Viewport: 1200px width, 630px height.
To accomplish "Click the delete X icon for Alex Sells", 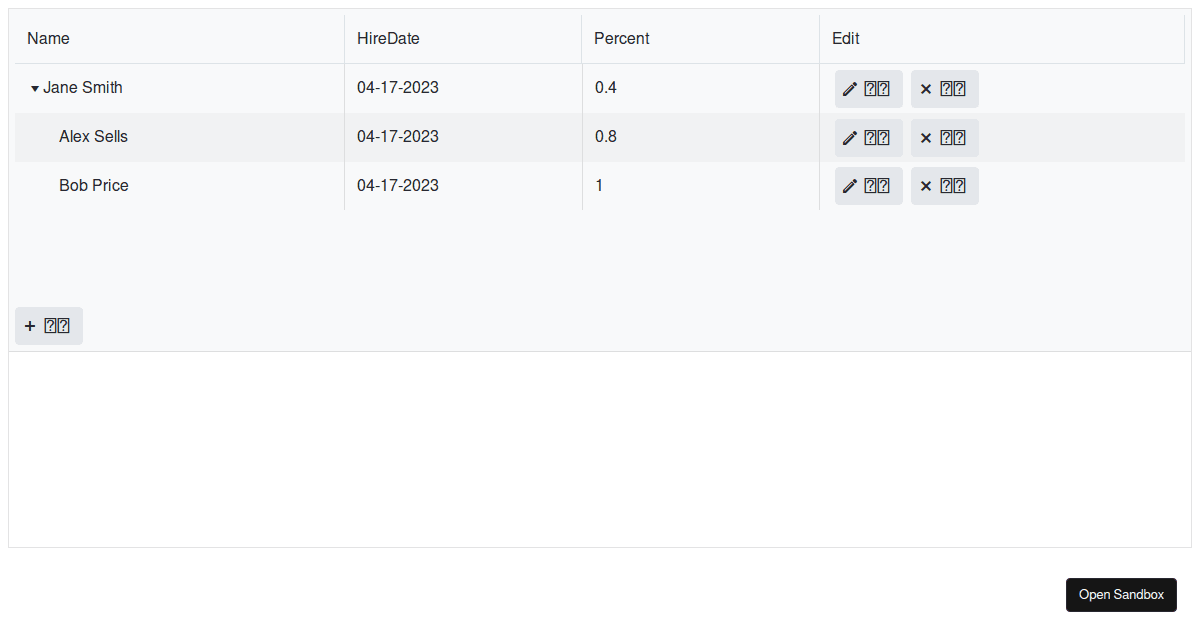I will coord(944,137).
